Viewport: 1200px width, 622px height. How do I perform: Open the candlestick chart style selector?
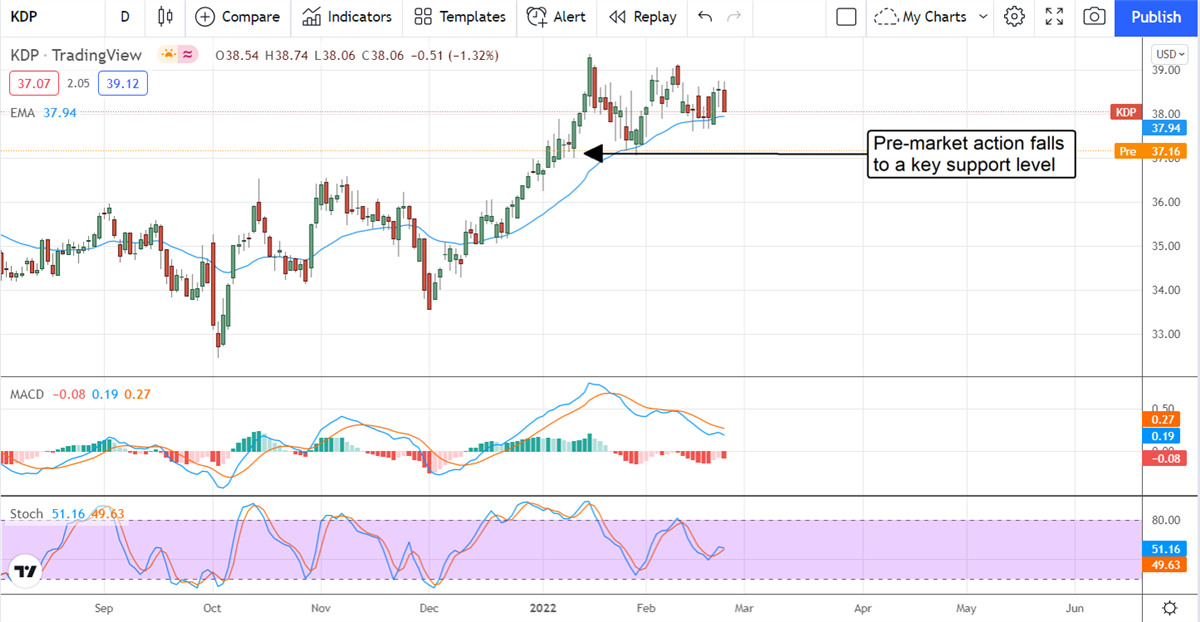point(166,17)
